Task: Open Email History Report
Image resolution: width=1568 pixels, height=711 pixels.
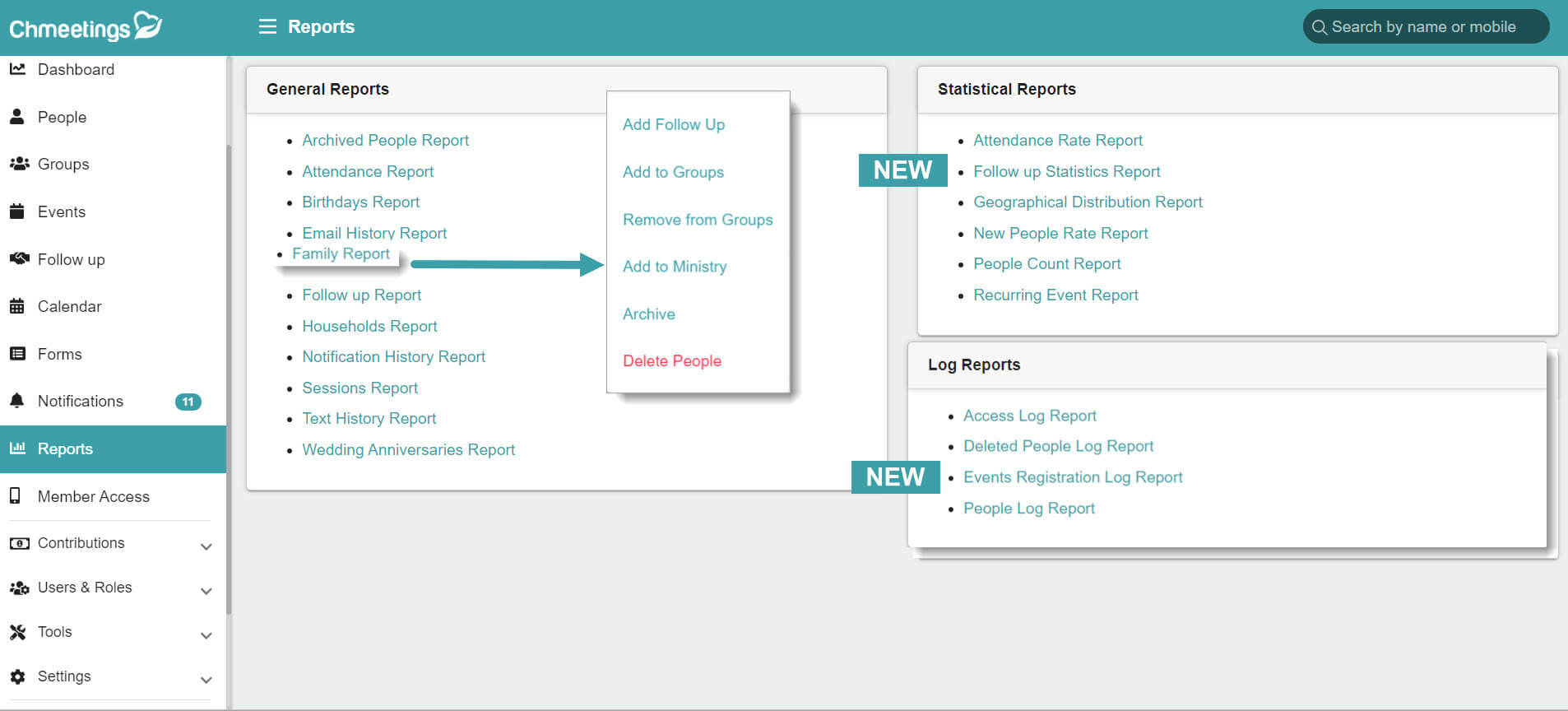Action: pyautogui.click(x=374, y=233)
